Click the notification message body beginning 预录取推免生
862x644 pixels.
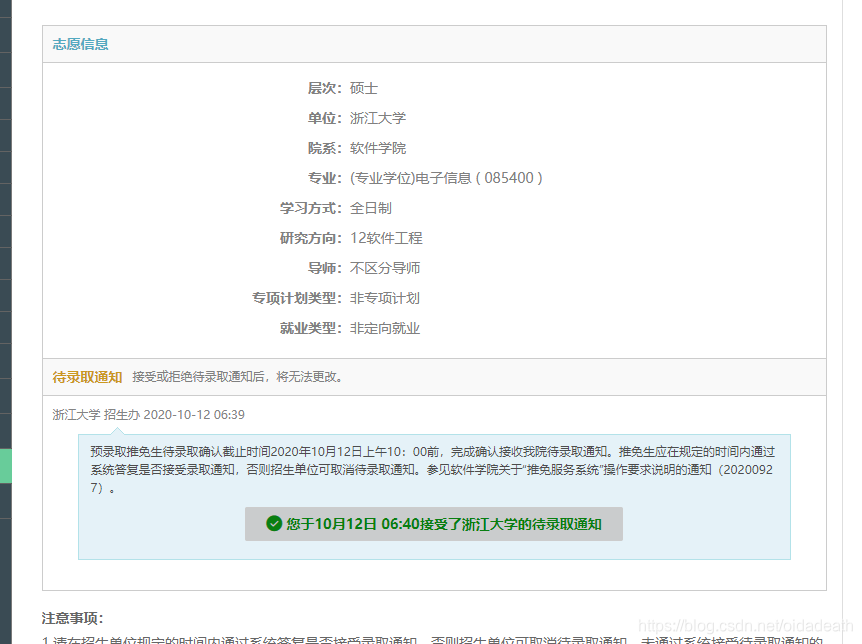[433, 470]
